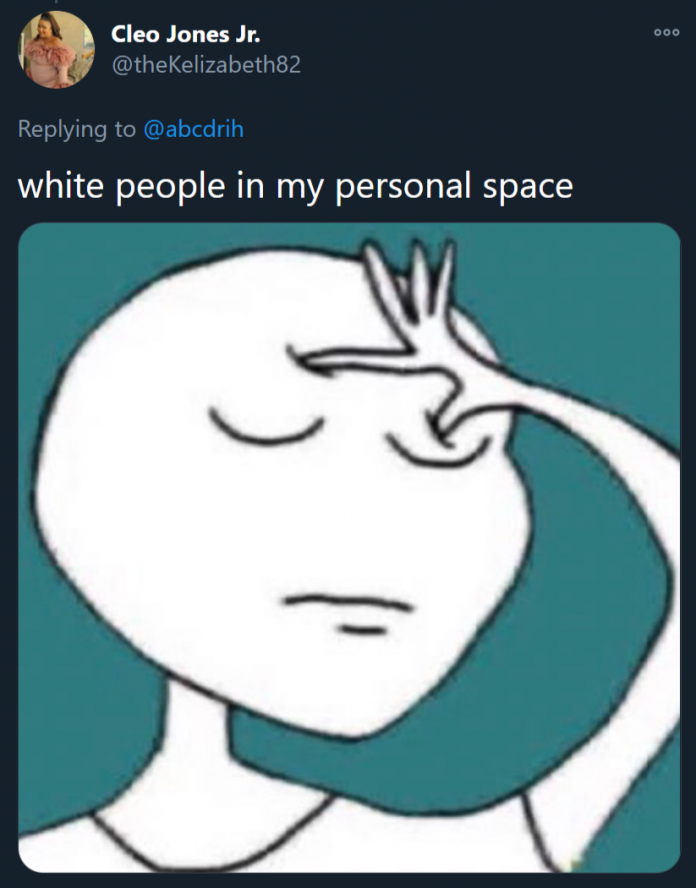Click the "Replying to" label

pyautogui.click(x=77, y=129)
